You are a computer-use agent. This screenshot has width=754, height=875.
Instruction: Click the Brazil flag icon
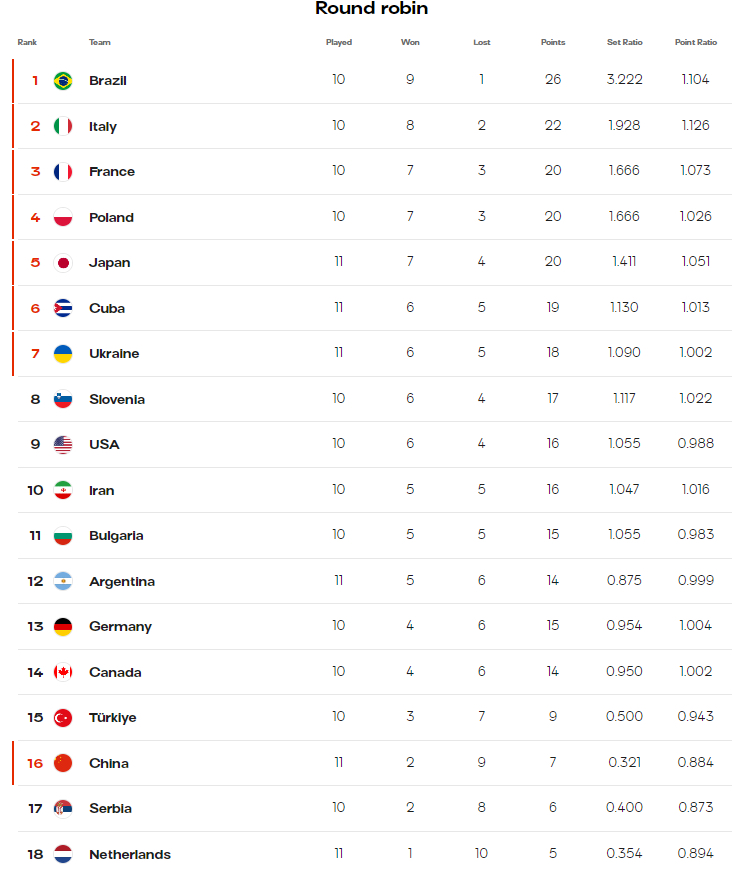coord(63,80)
